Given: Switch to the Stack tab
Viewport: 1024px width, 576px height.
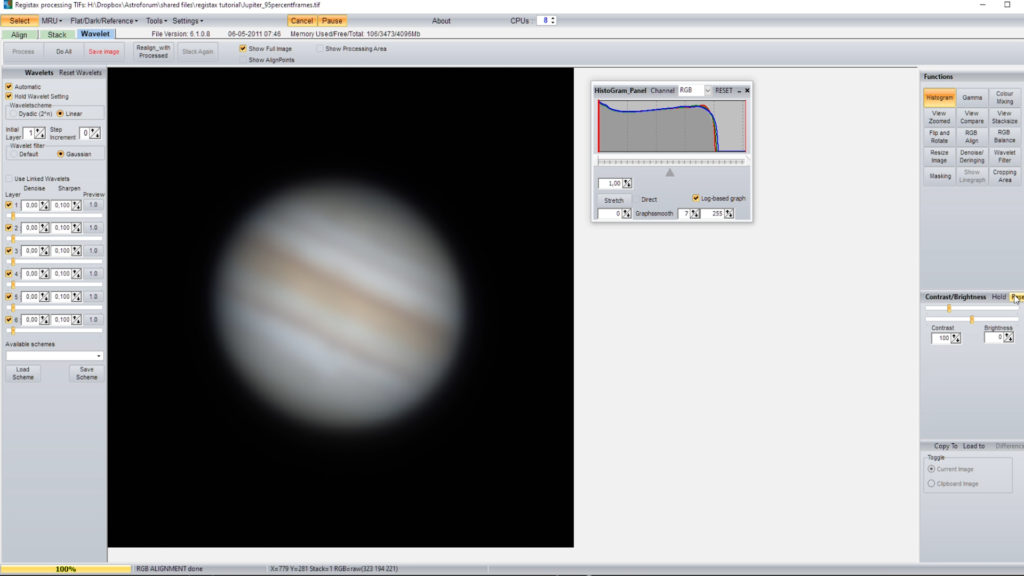Looking at the screenshot, I should [x=57, y=35].
